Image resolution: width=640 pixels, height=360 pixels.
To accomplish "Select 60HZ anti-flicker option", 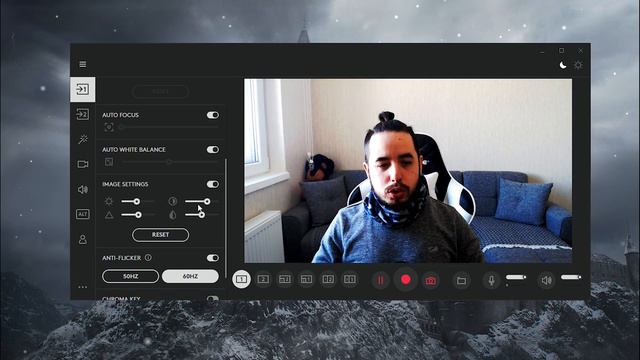I will coord(190,276).
